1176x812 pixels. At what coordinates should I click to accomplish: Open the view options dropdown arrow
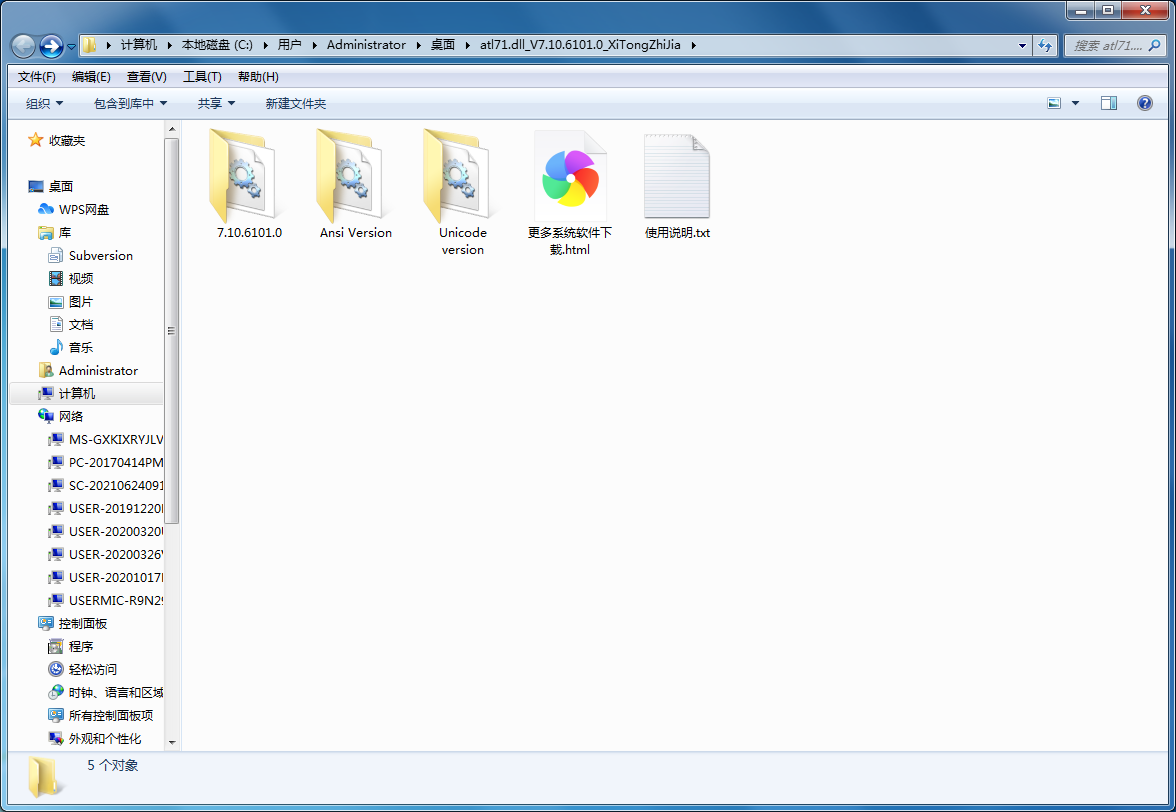1076,103
